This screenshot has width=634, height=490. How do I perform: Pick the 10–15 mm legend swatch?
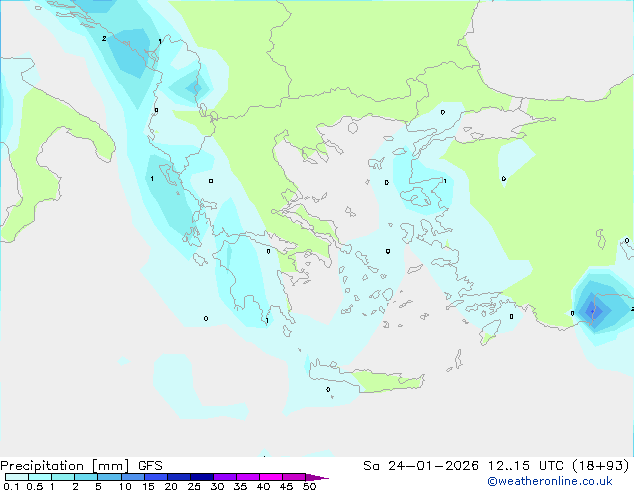pyautogui.click(x=132, y=477)
